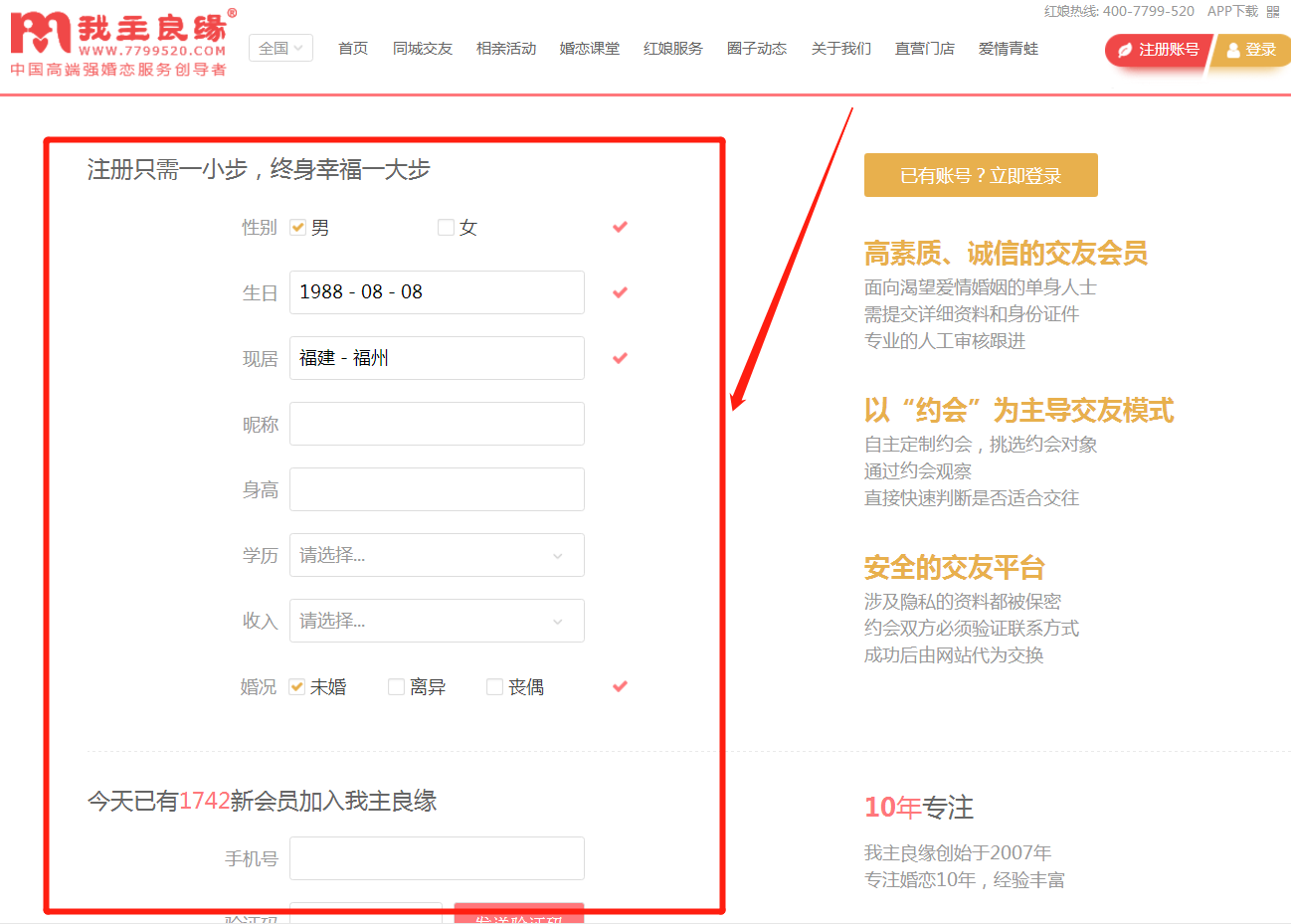This screenshot has height=924, width=1291.
Task: Click the 已有账号？立即登录 button
Action: click(981, 175)
